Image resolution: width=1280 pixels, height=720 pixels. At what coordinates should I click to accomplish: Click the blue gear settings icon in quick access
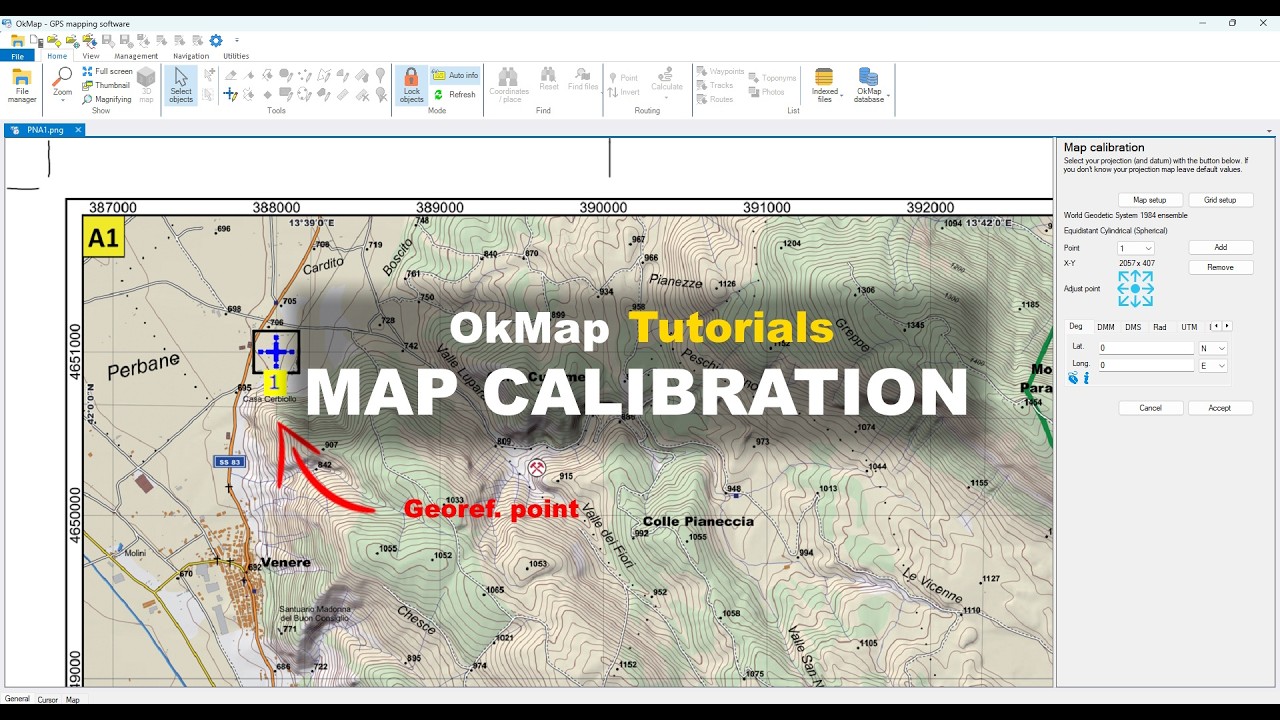[x=215, y=41]
